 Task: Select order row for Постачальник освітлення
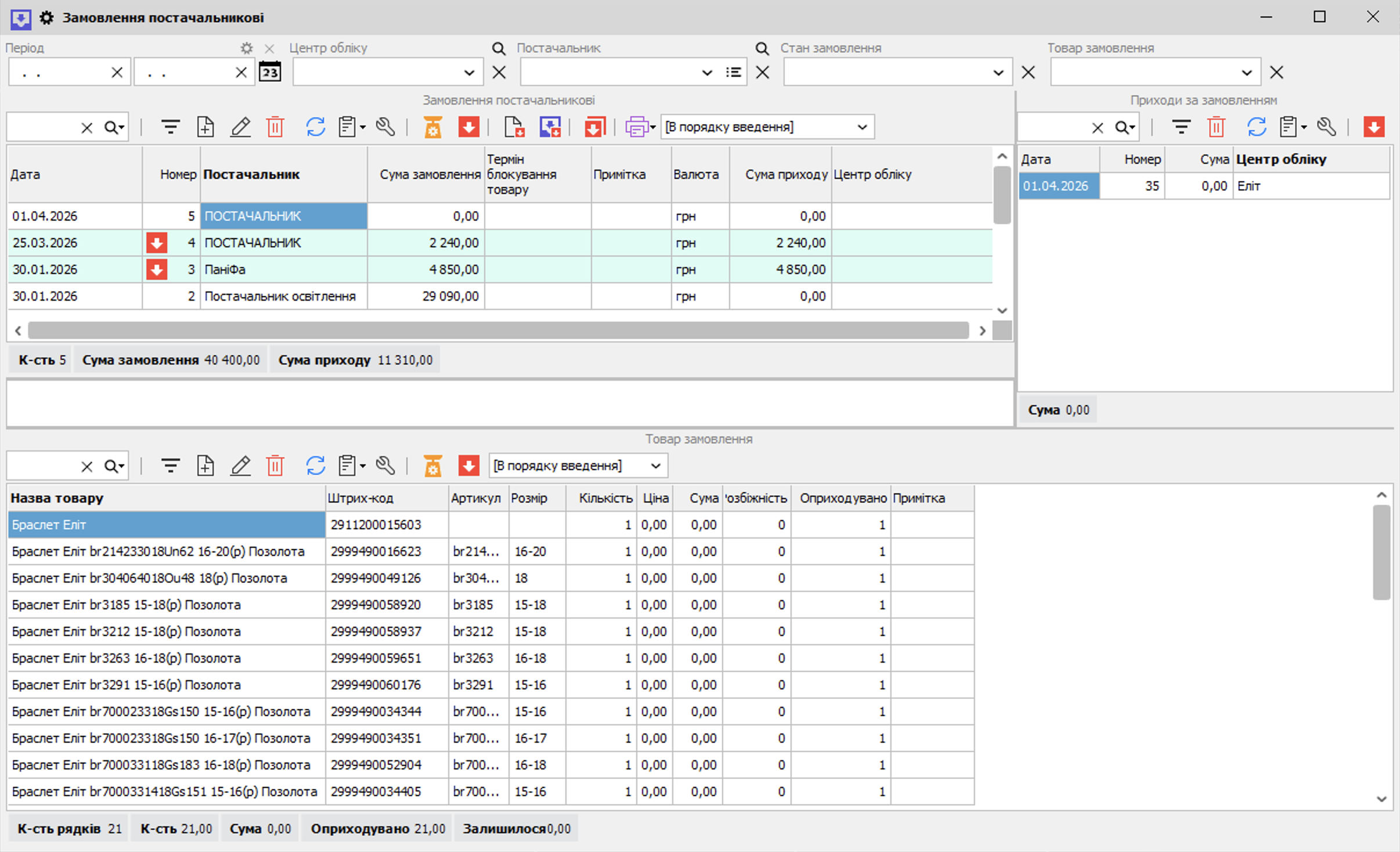pos(500,296)
